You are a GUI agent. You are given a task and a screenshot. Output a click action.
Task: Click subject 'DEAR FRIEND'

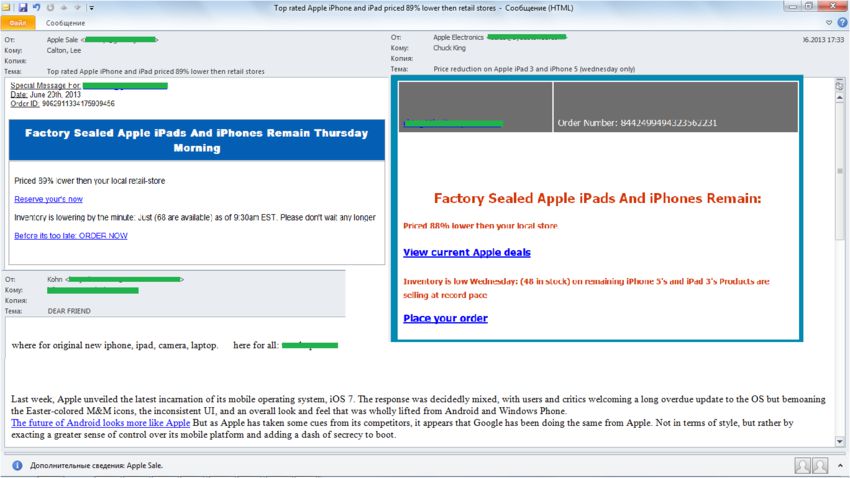point(69,311)
